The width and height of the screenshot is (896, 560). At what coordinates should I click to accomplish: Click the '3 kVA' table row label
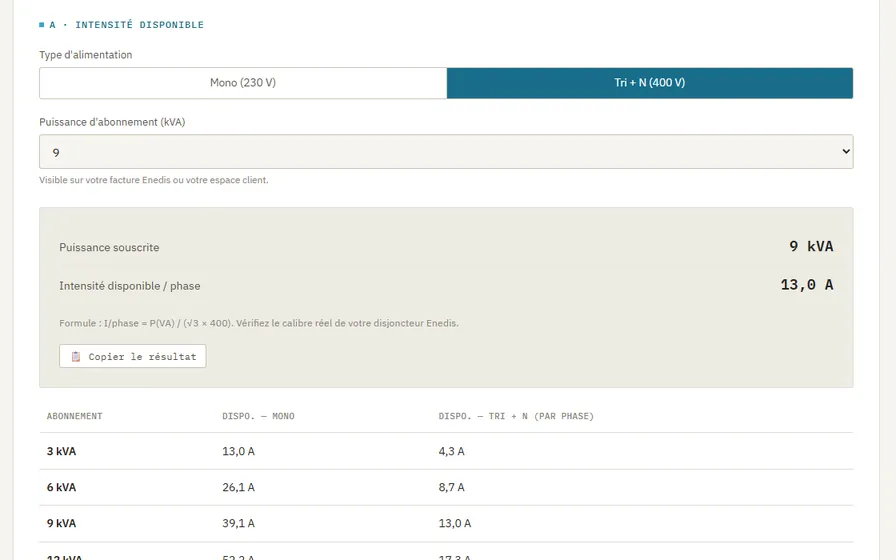[61, 451]
